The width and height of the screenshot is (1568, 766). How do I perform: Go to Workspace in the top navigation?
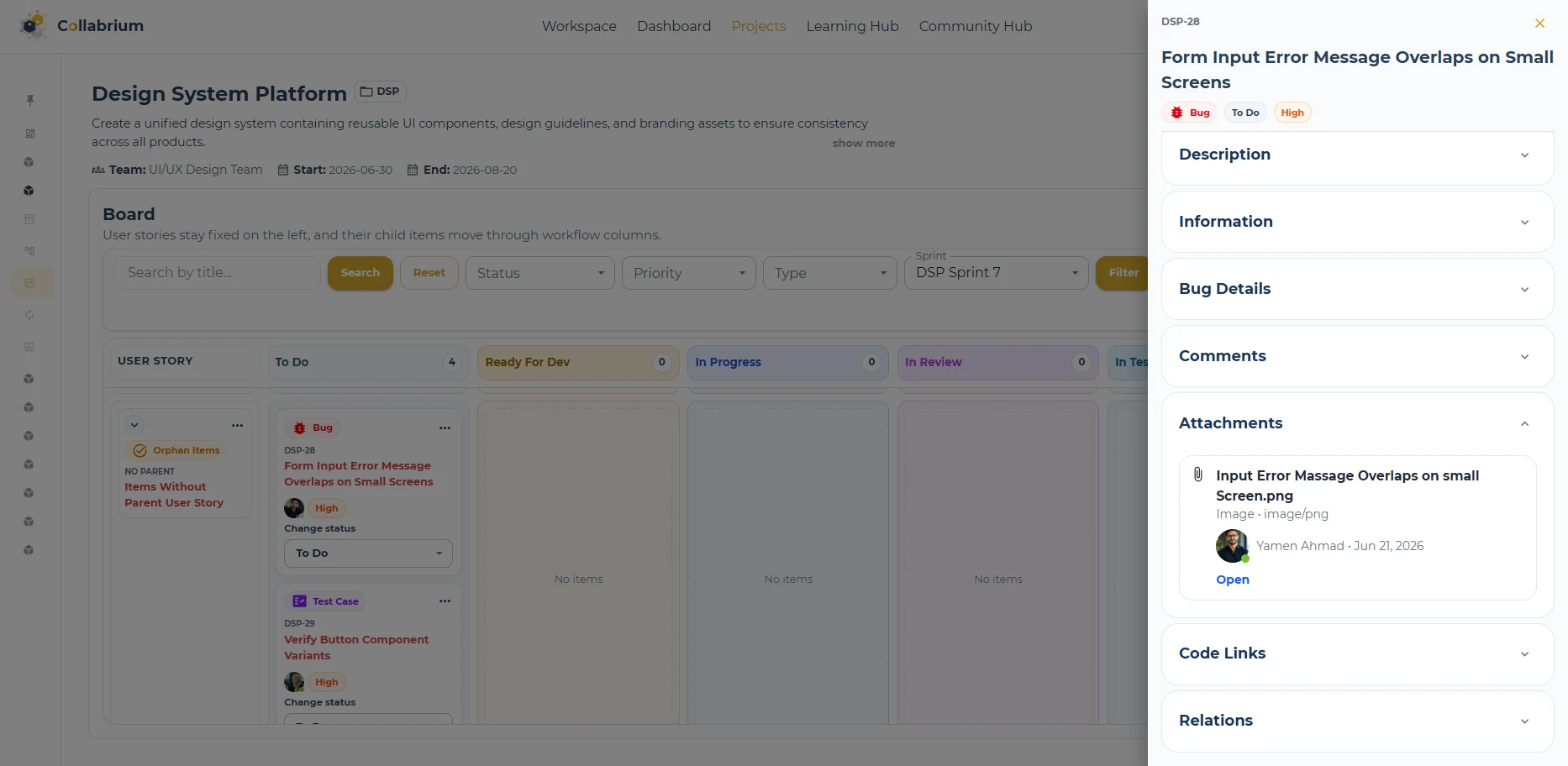click(x=579, y=26)
